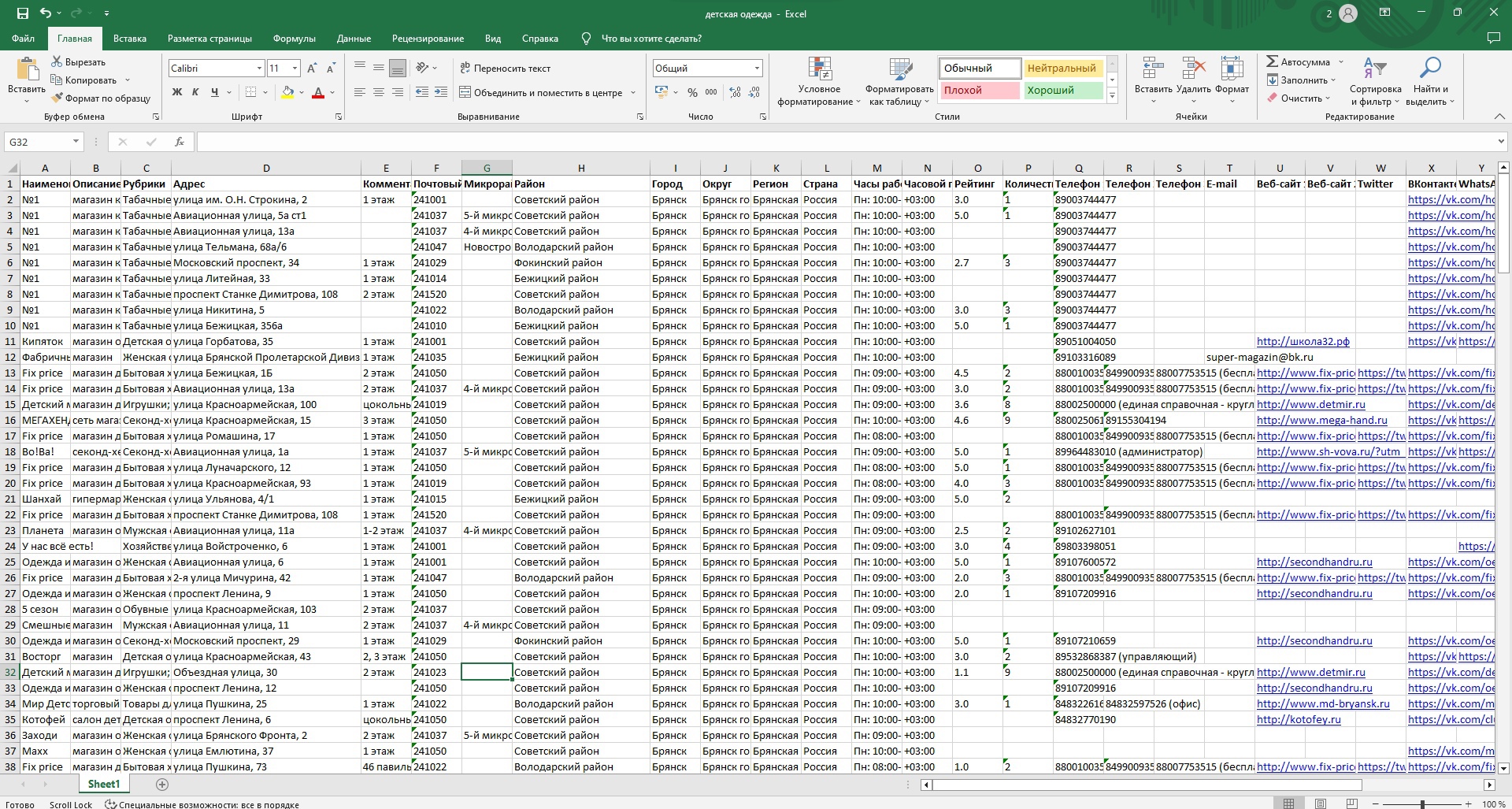Decrease decimal places
1512x809 pixels.
[754, 92]
